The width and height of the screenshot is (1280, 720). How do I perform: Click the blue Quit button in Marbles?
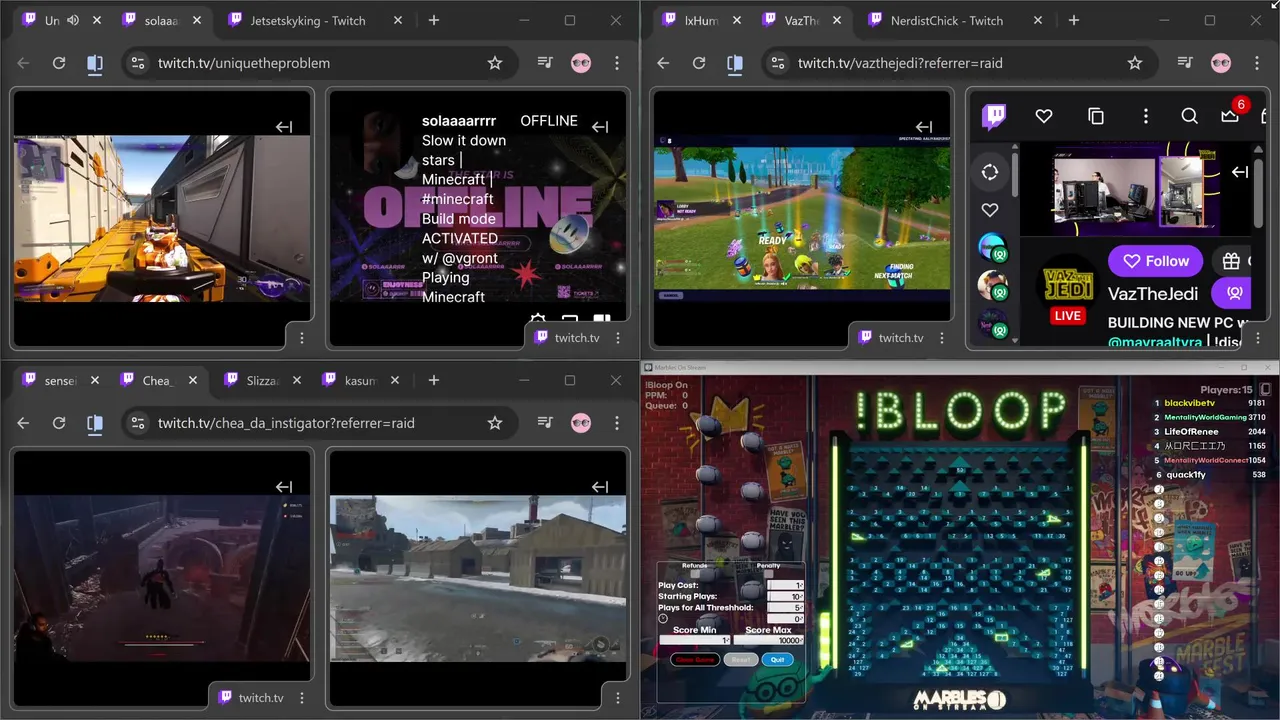click(777, 660)
